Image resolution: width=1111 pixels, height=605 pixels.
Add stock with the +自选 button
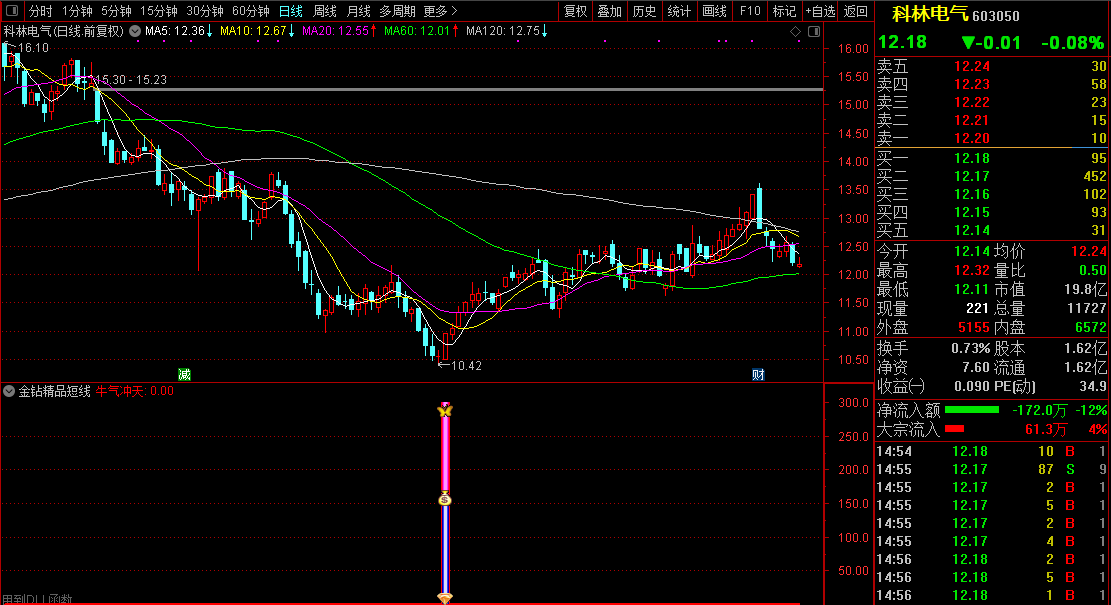(820, 11)
